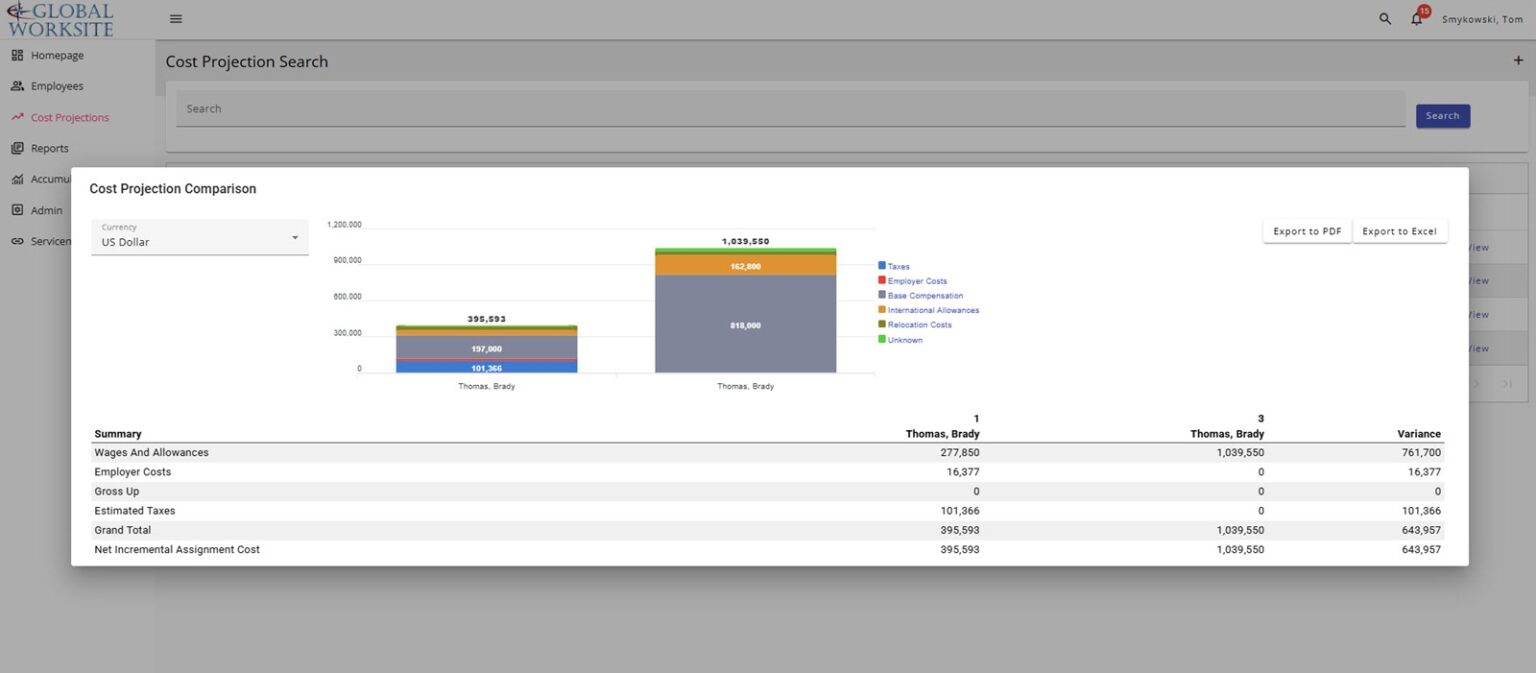Click the magnifier search icon in header
This screenshot has width=1536, height=673.
[1385, 19]
